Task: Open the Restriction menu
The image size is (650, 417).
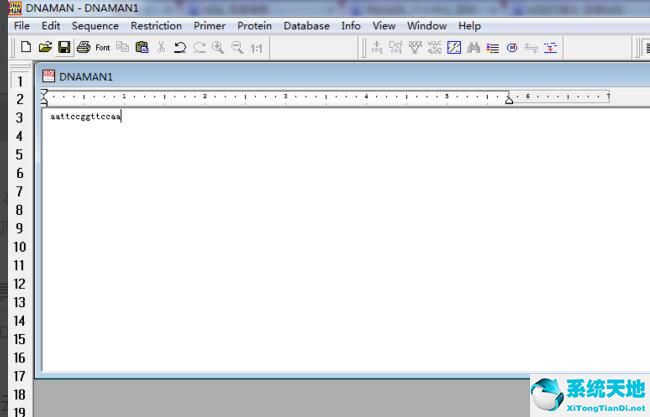Action: [156, 26]
